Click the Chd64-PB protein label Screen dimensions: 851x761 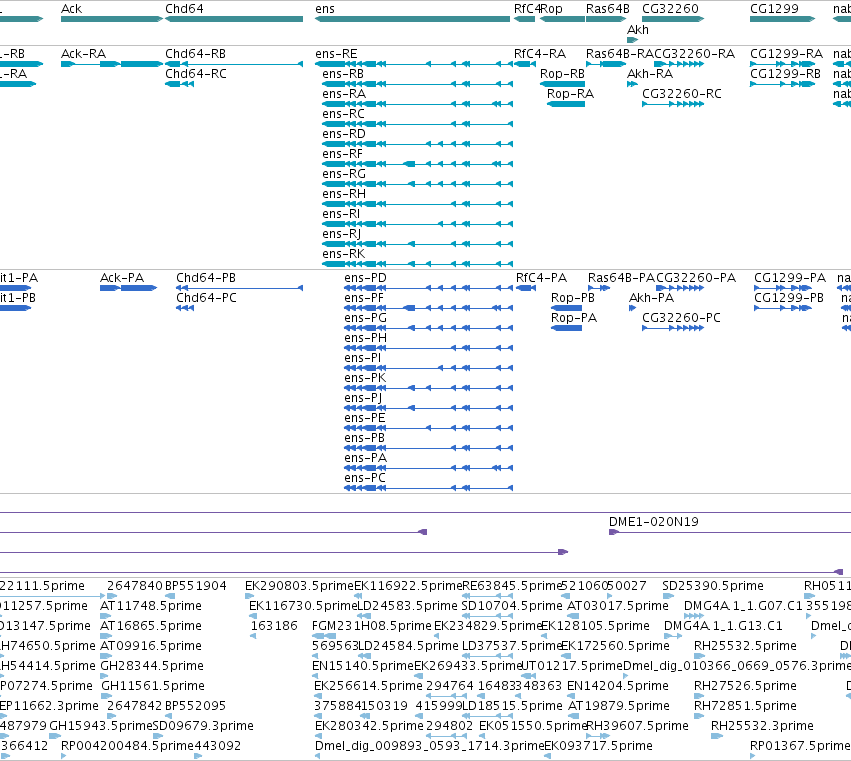[x=206, y=278]
